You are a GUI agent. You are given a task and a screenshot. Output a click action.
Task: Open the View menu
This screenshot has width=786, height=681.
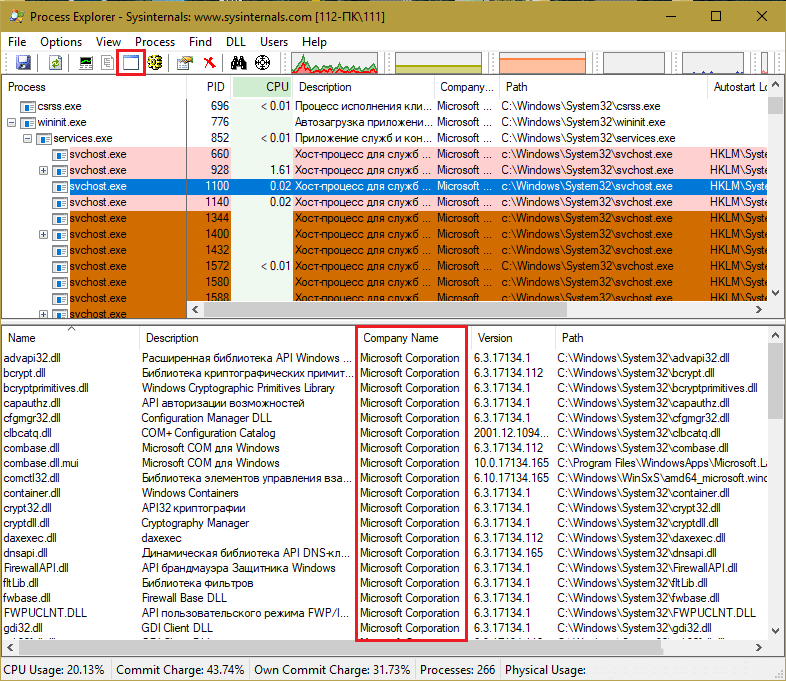[108, 42]
